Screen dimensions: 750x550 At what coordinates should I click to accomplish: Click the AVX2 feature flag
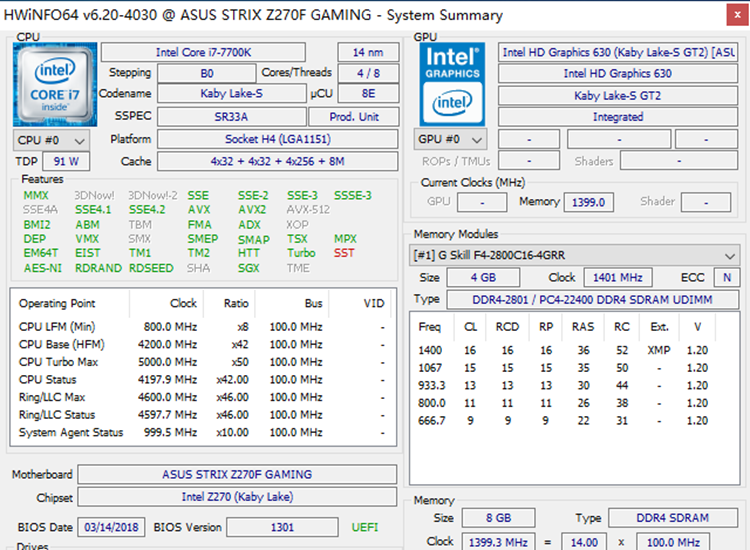tap(252, 209)
